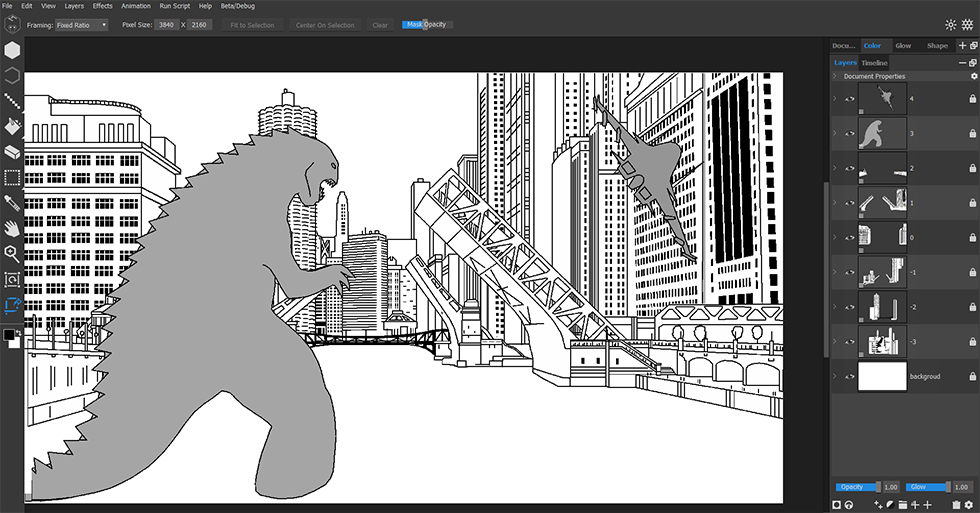Click the single plus add layer icon

(x=928, y=505)
